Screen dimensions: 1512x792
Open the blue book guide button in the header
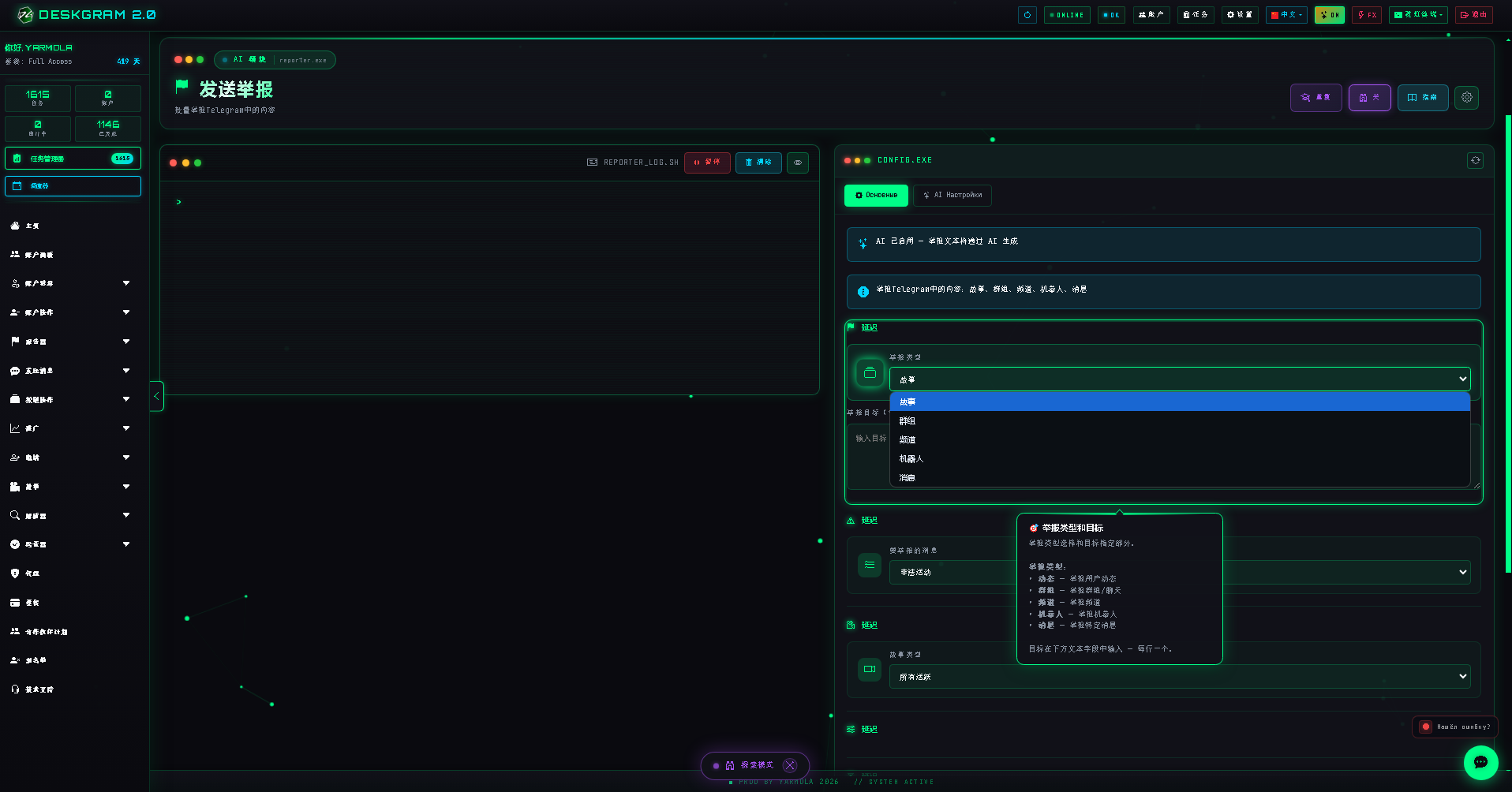tap(1423, 98)
